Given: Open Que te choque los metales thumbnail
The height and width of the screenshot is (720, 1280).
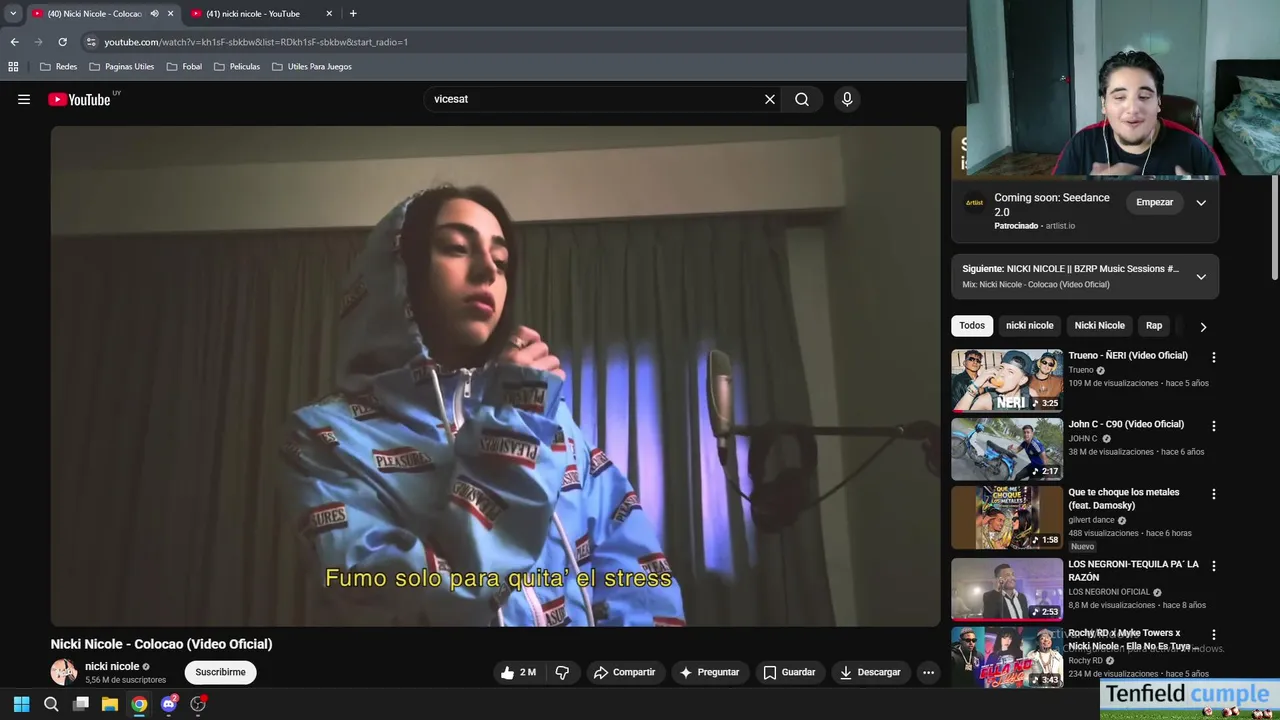Looking at the screenshot, I should (1007, 518).
